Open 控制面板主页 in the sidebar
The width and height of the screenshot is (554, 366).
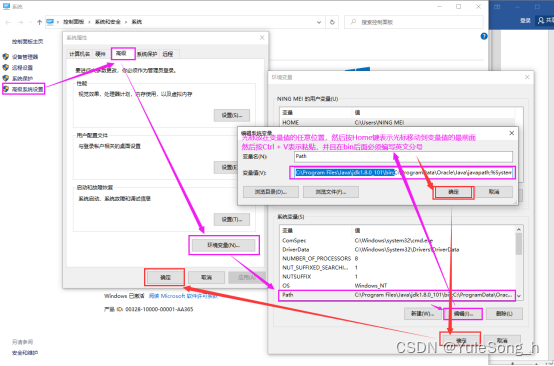[x=27, y=42]
